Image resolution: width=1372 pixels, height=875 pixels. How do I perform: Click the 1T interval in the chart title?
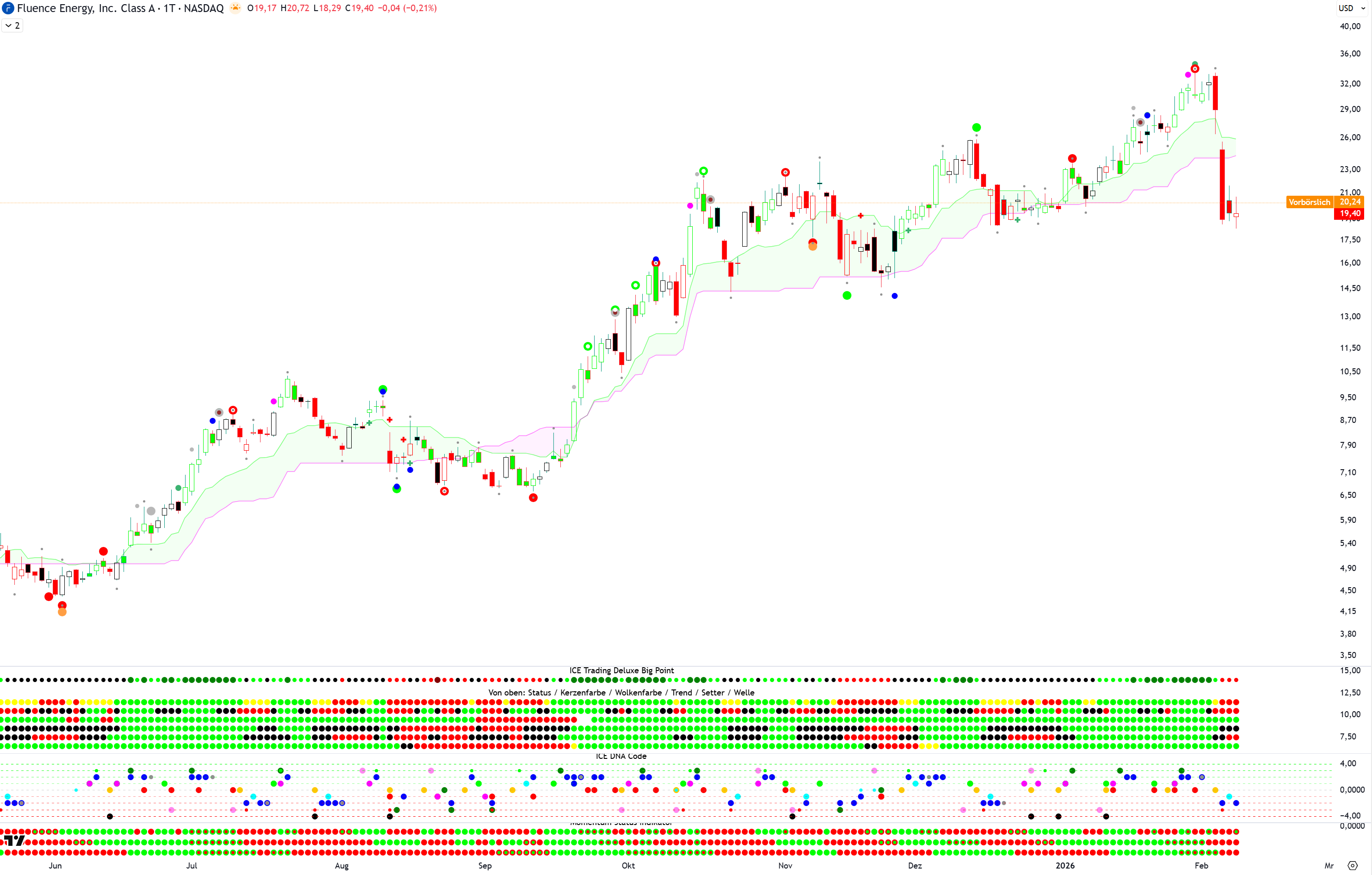click(169, 8)
